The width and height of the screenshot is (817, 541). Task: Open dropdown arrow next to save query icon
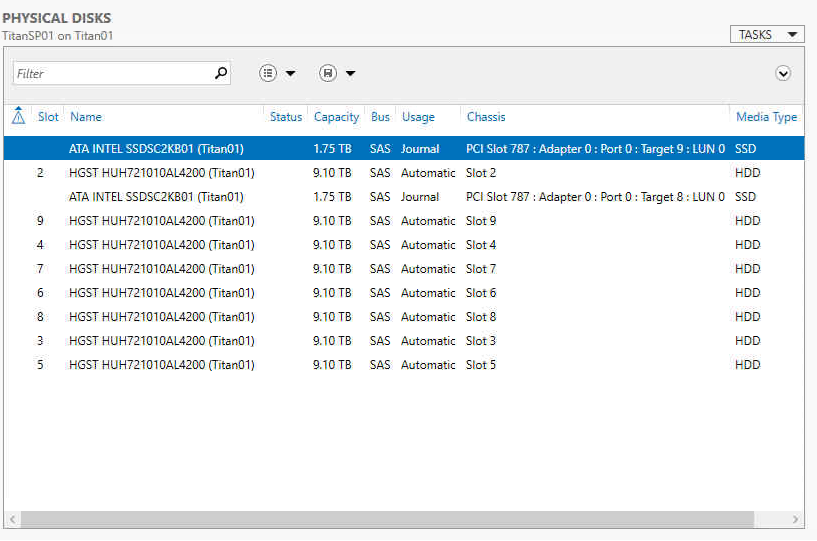(x=351, y=73)
